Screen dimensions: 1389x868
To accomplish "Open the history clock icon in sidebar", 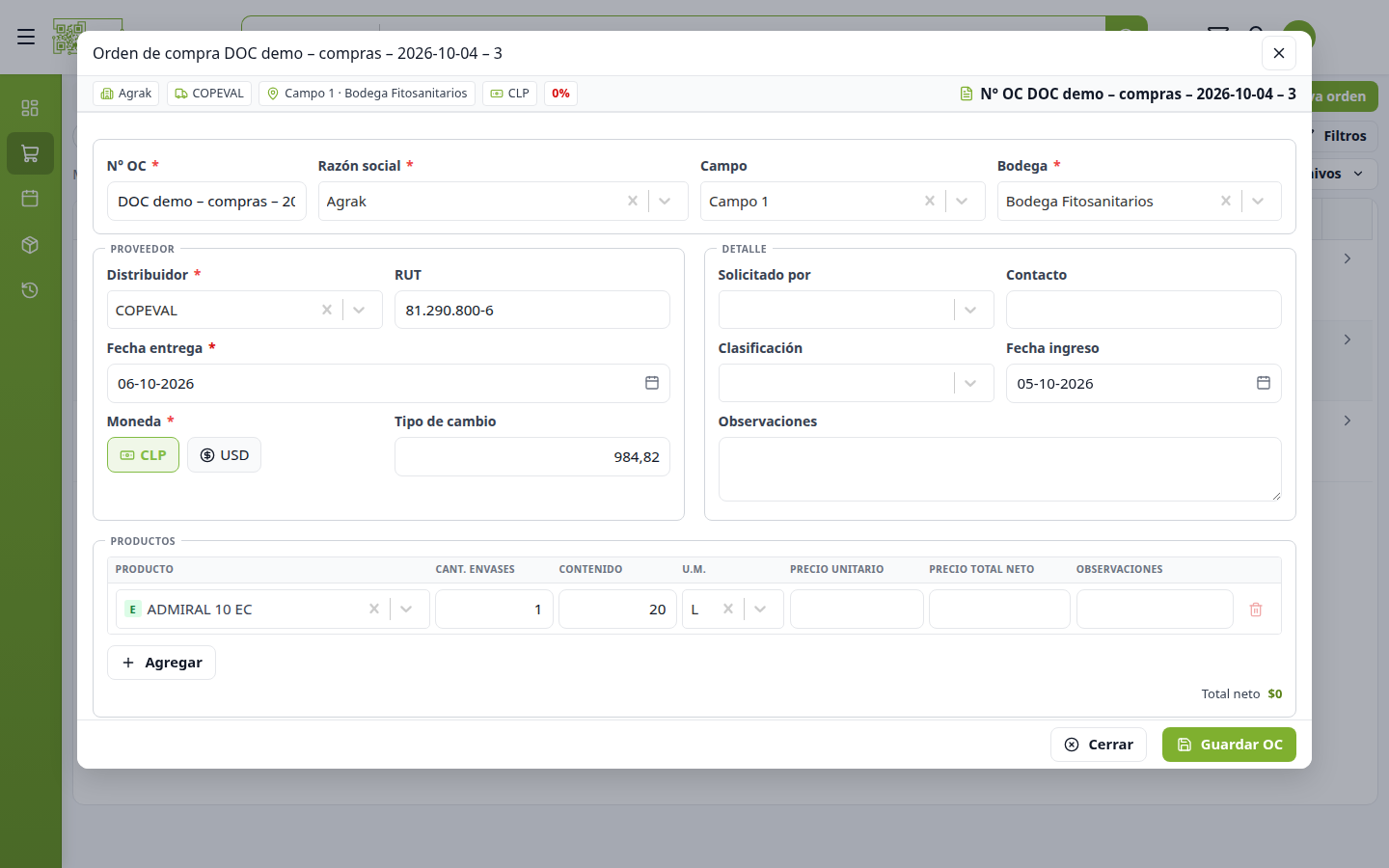I will click(x=30, y=290).
